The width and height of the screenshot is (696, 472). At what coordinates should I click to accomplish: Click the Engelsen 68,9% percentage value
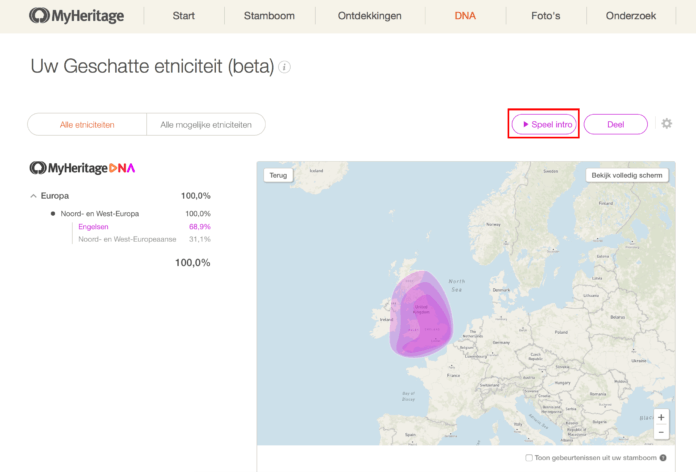(200, 226)
